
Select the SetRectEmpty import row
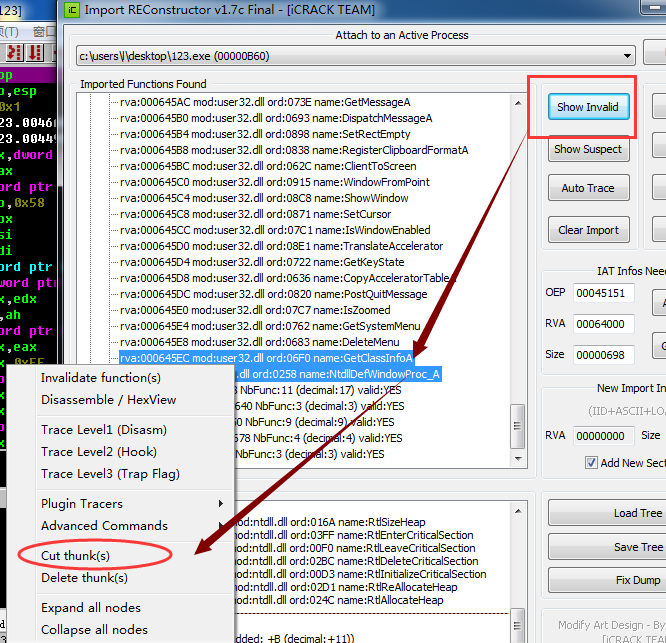coord(265,134)
